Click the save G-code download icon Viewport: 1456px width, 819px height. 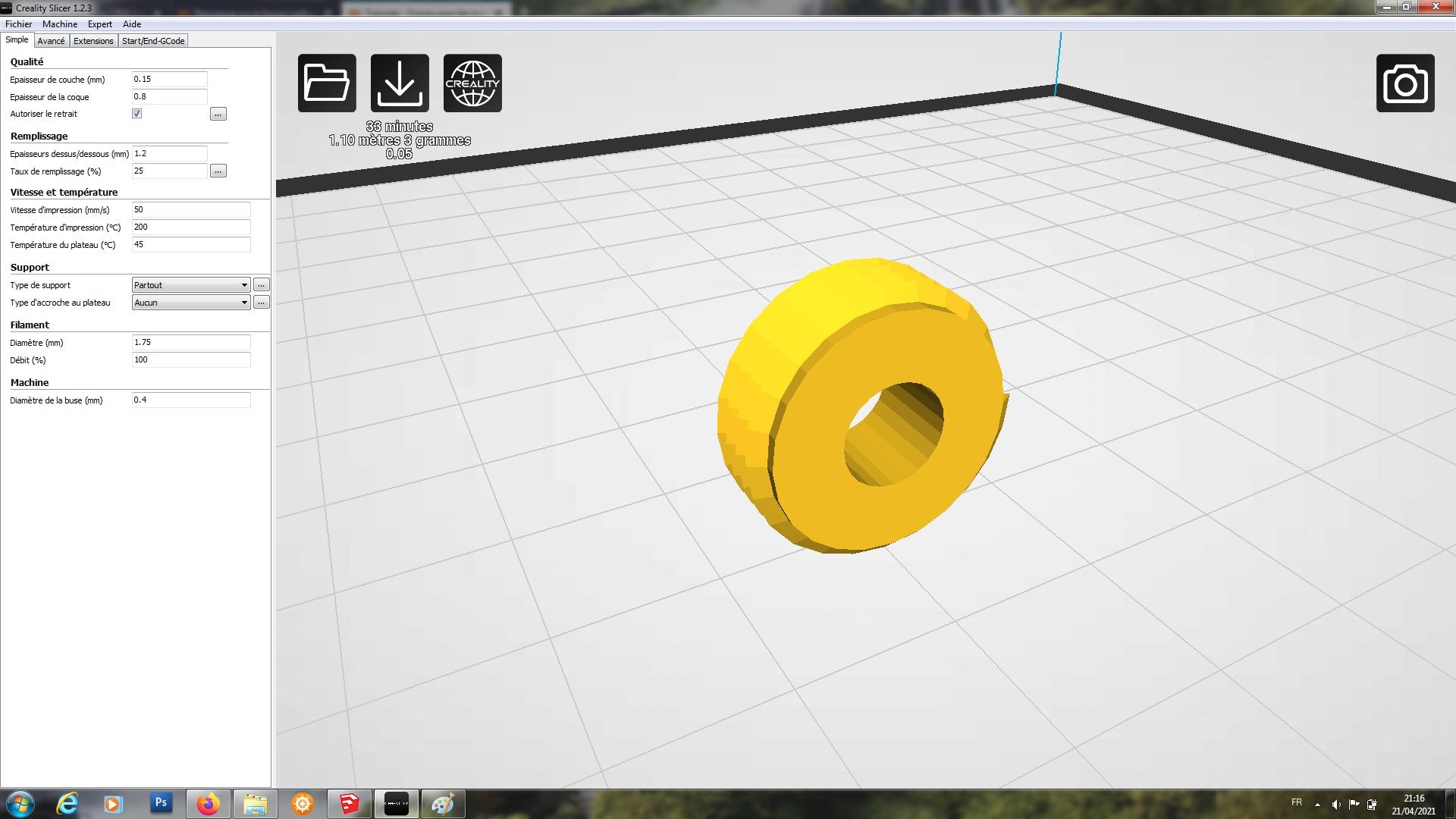click(400, 83)
